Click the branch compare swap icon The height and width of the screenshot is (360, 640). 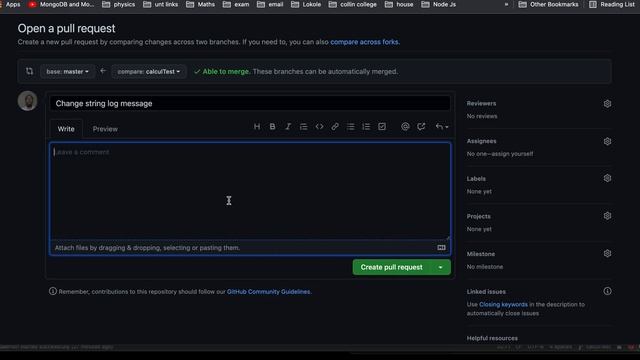(x=29, y=71)
